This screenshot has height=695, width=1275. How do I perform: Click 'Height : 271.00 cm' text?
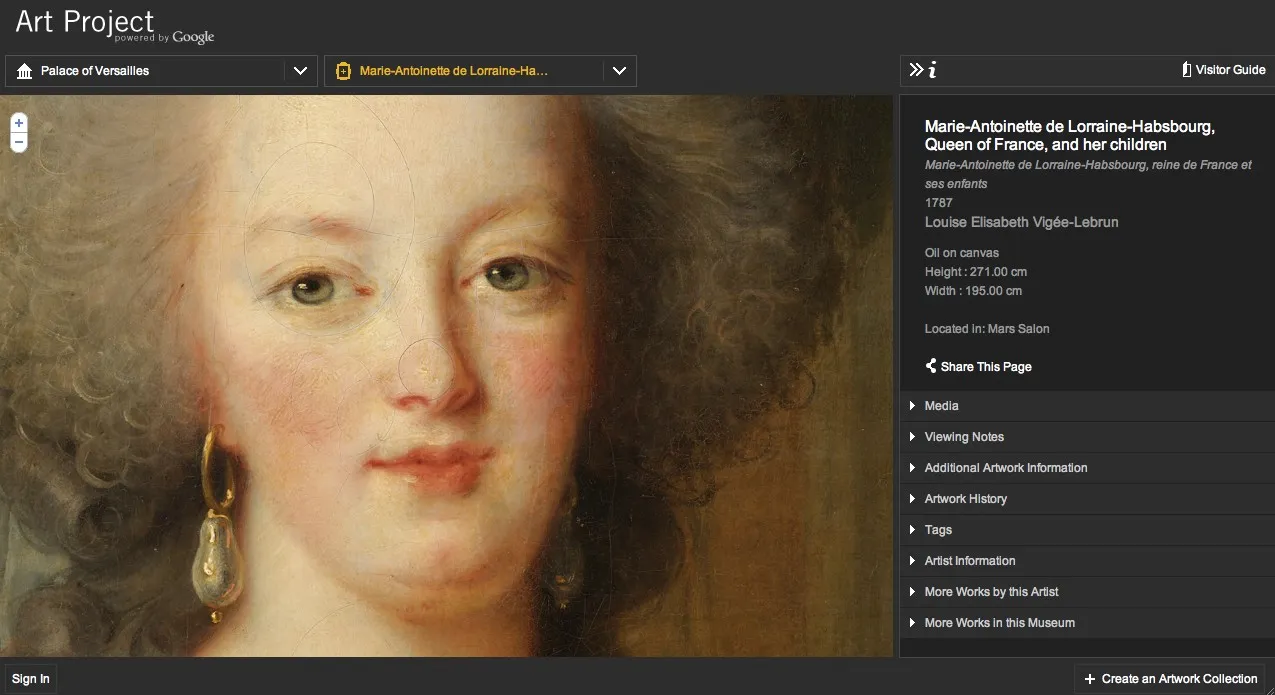pos(976,272)
